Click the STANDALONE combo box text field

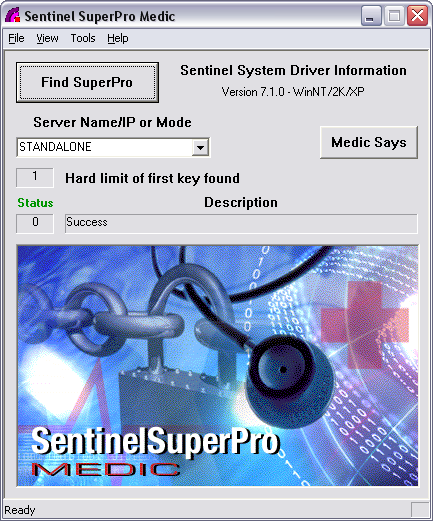(x=104, y=147)
